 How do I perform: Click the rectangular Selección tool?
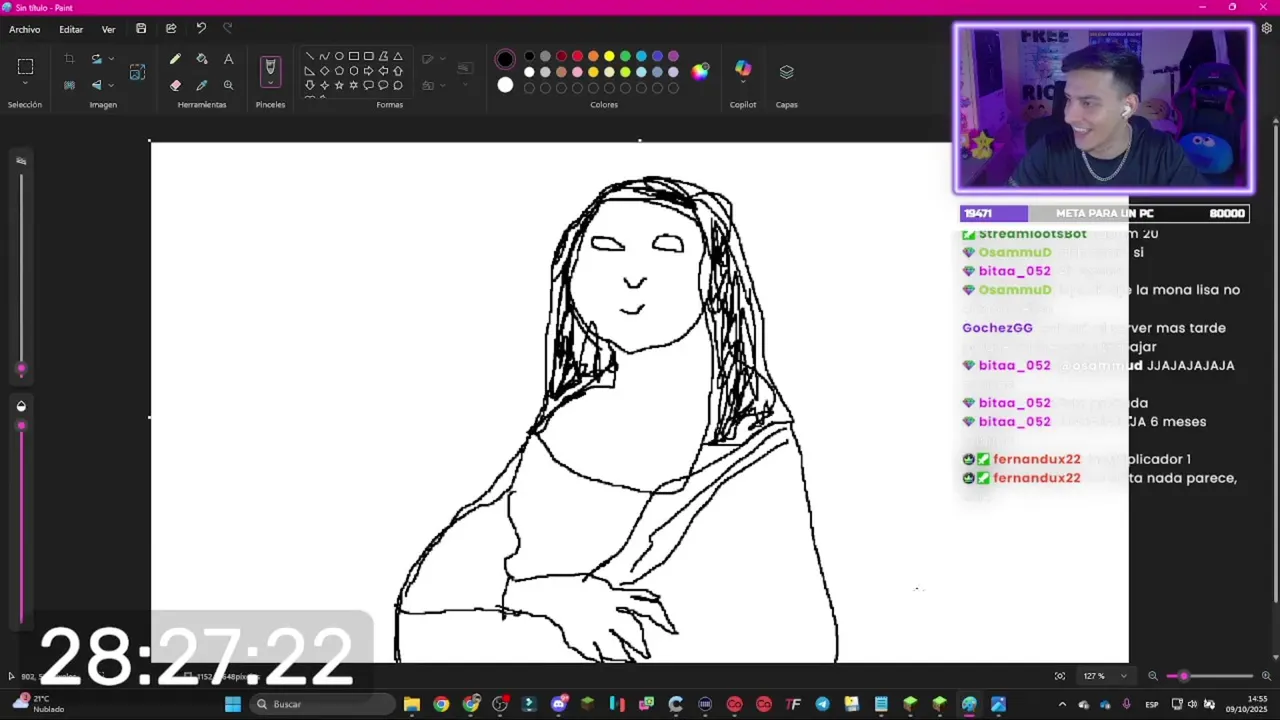pos(25,67)
